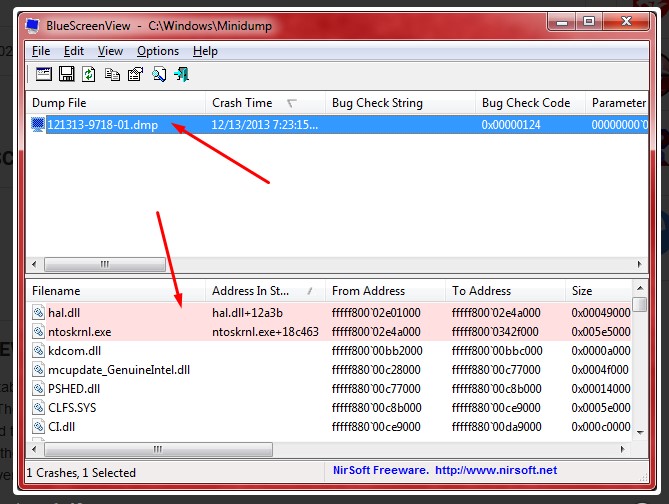Click the file icon next to ntoskrnl.exe
Image resolution: width=669 pixels, height=504 pixels.
click(x=38, y=331)
